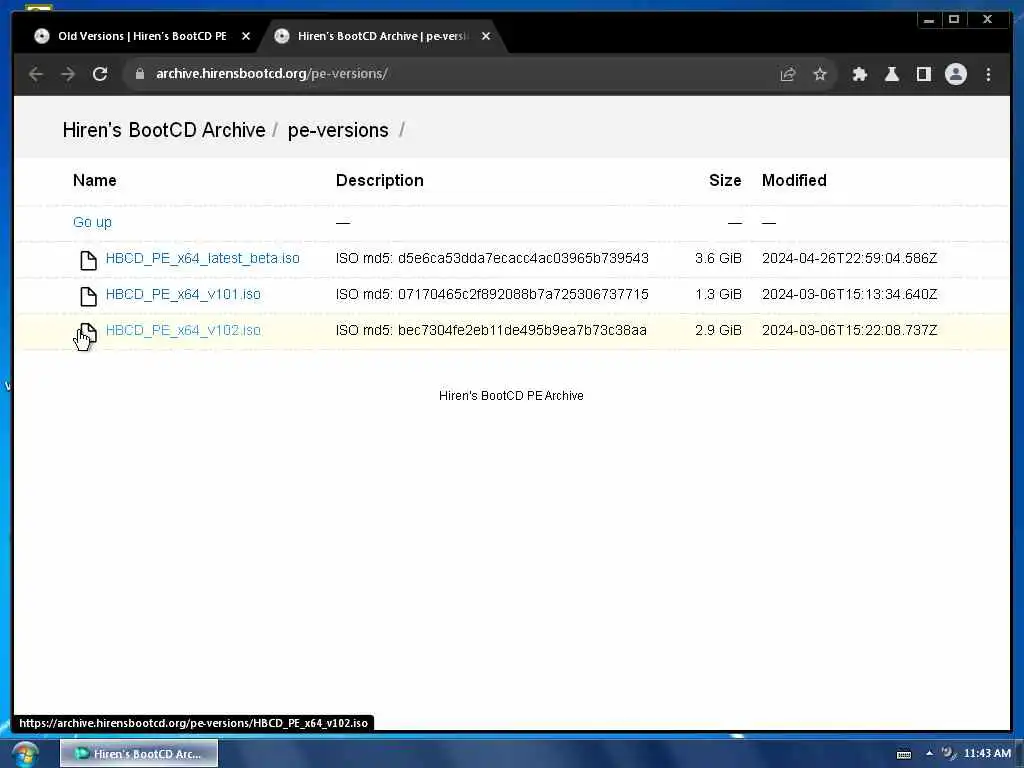Open the Chrome three-dot menu

tap(988, 74)
